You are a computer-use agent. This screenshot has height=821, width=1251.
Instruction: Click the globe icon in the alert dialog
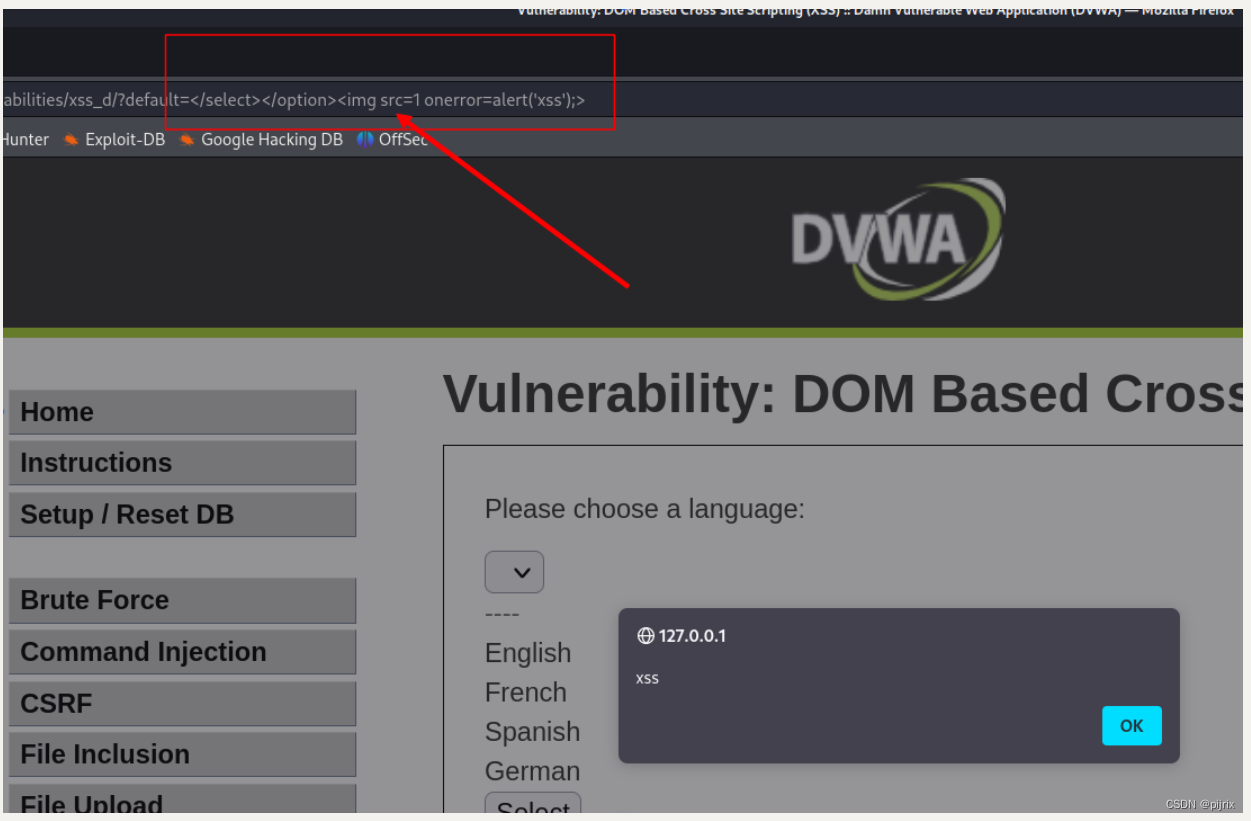pos(646,636)
